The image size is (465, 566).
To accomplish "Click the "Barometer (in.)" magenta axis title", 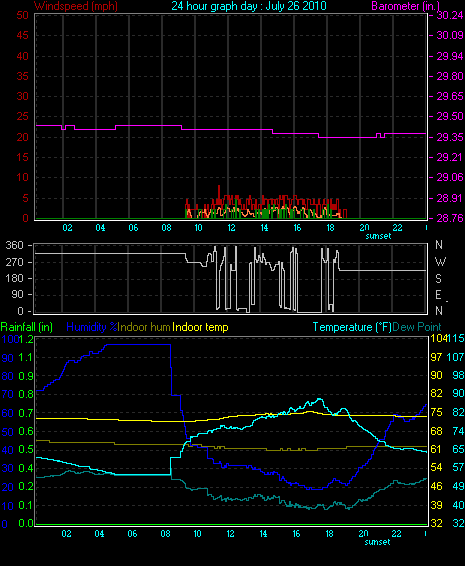I will pyautogui.click(x=405, y=6).
